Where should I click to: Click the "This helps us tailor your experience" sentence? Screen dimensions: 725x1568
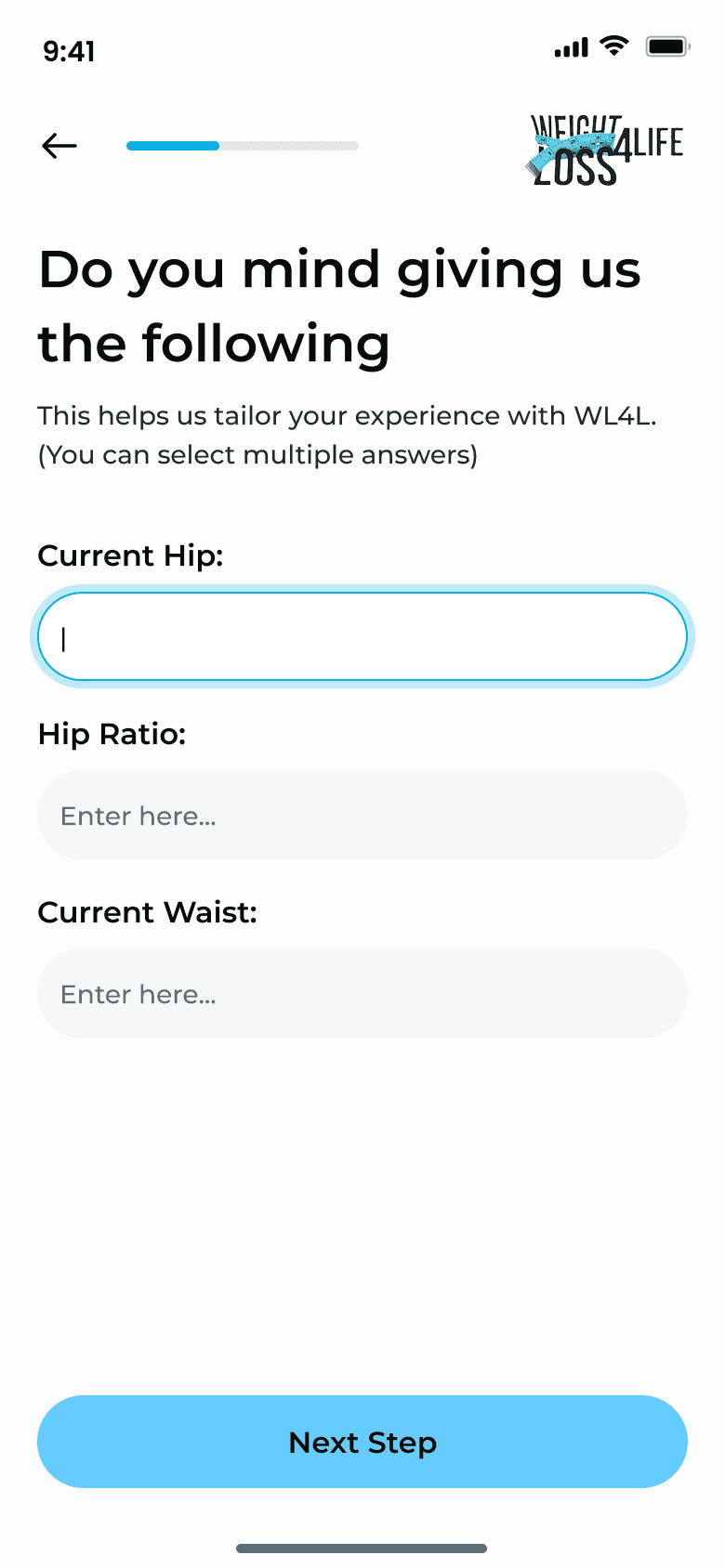[347, 415]
